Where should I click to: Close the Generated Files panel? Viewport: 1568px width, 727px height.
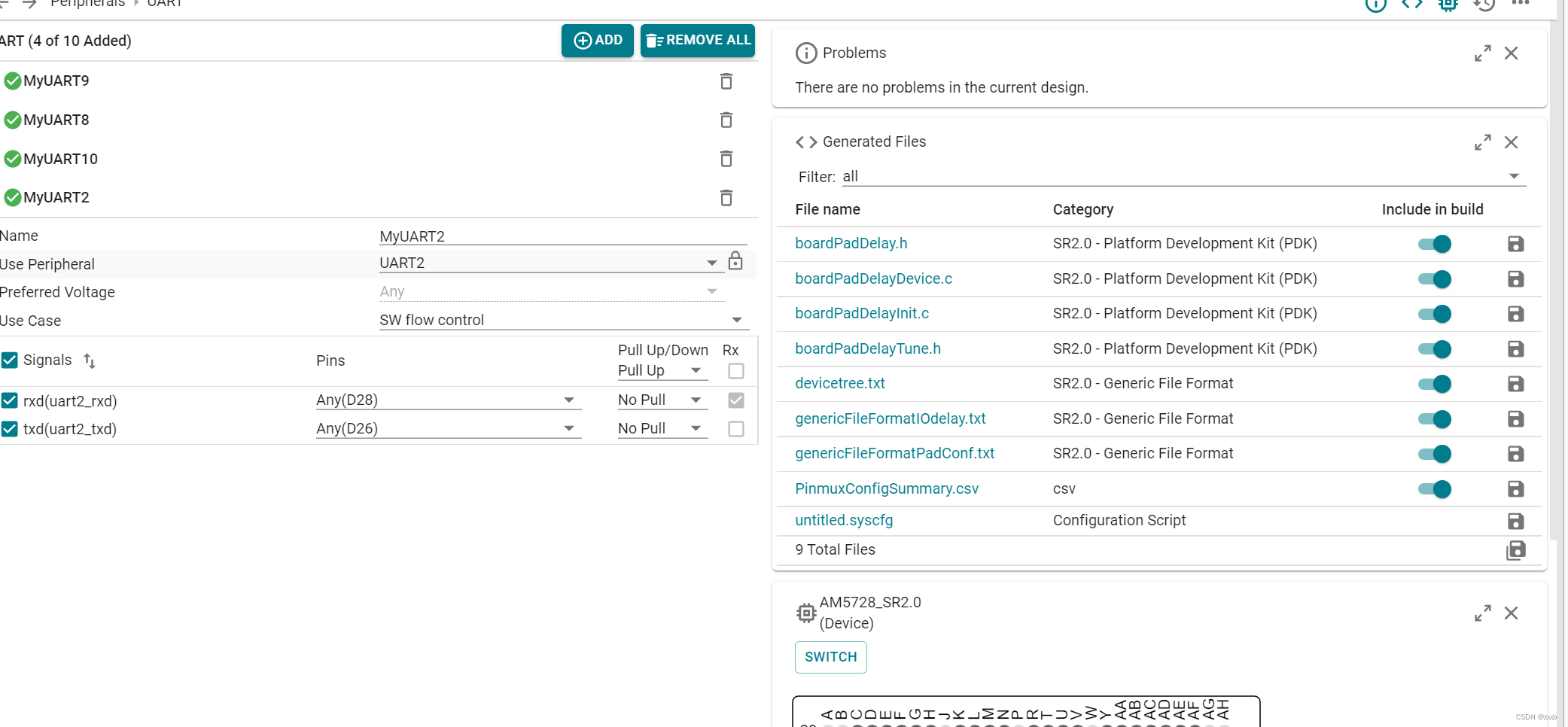[1511, 142]
